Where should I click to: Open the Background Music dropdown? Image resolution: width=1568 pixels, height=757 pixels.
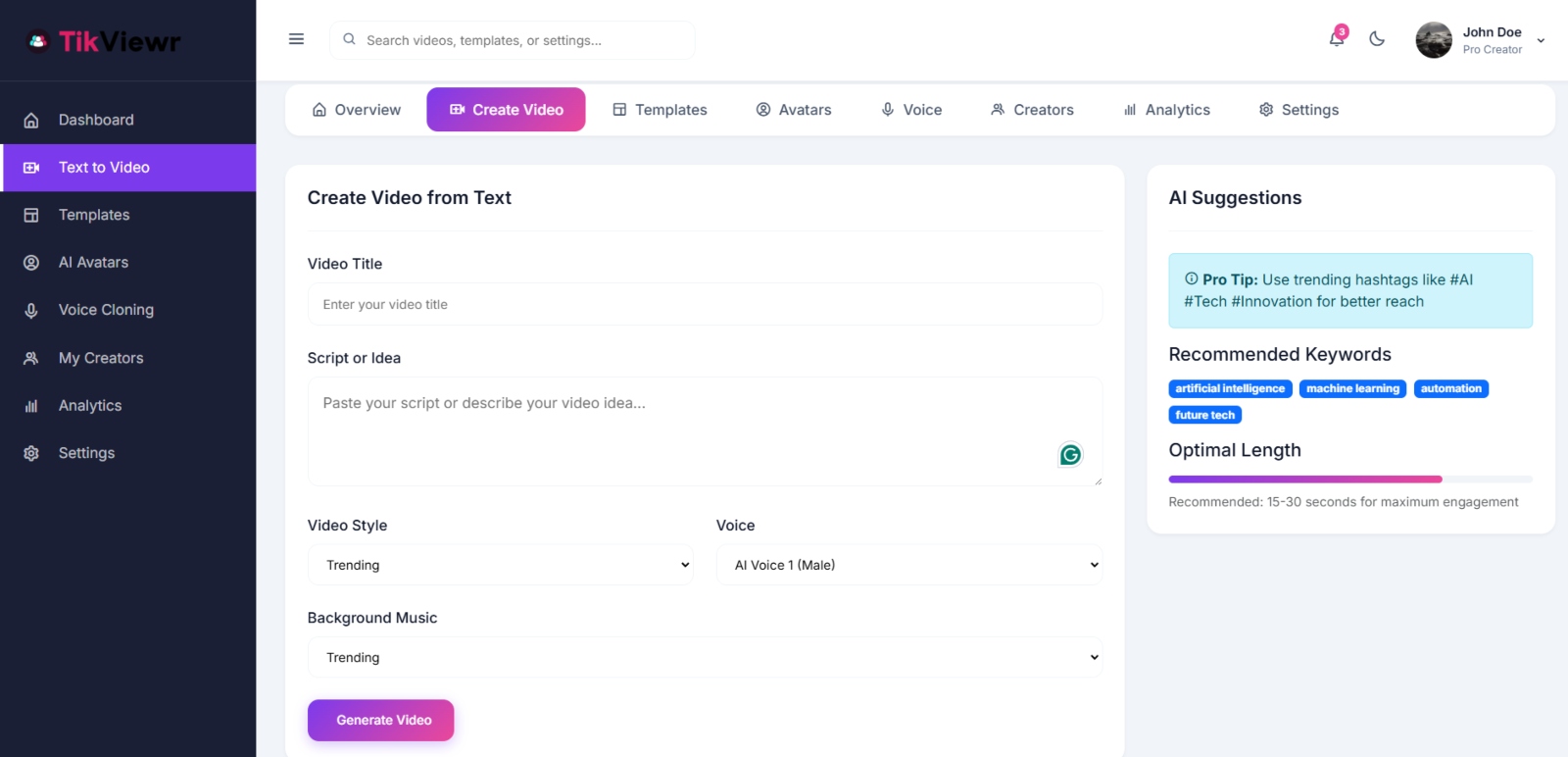point(705,658)
